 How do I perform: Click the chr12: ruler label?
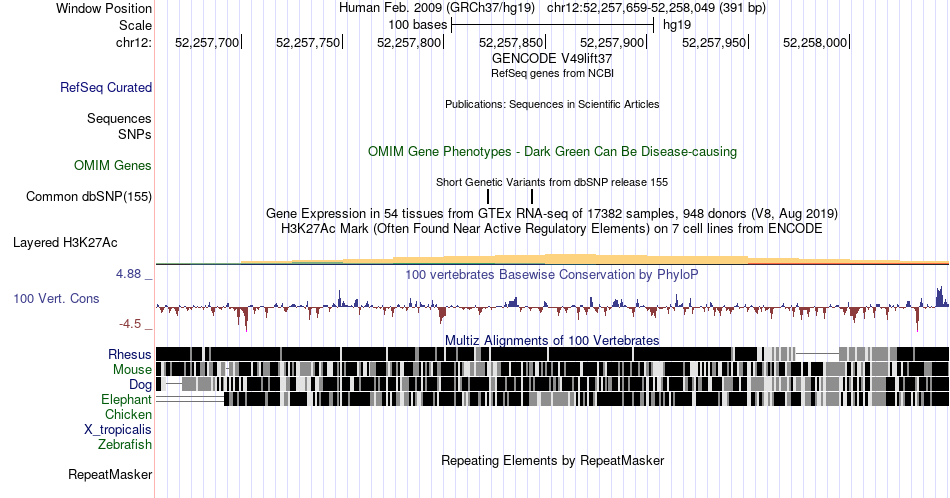coord(134,42)
